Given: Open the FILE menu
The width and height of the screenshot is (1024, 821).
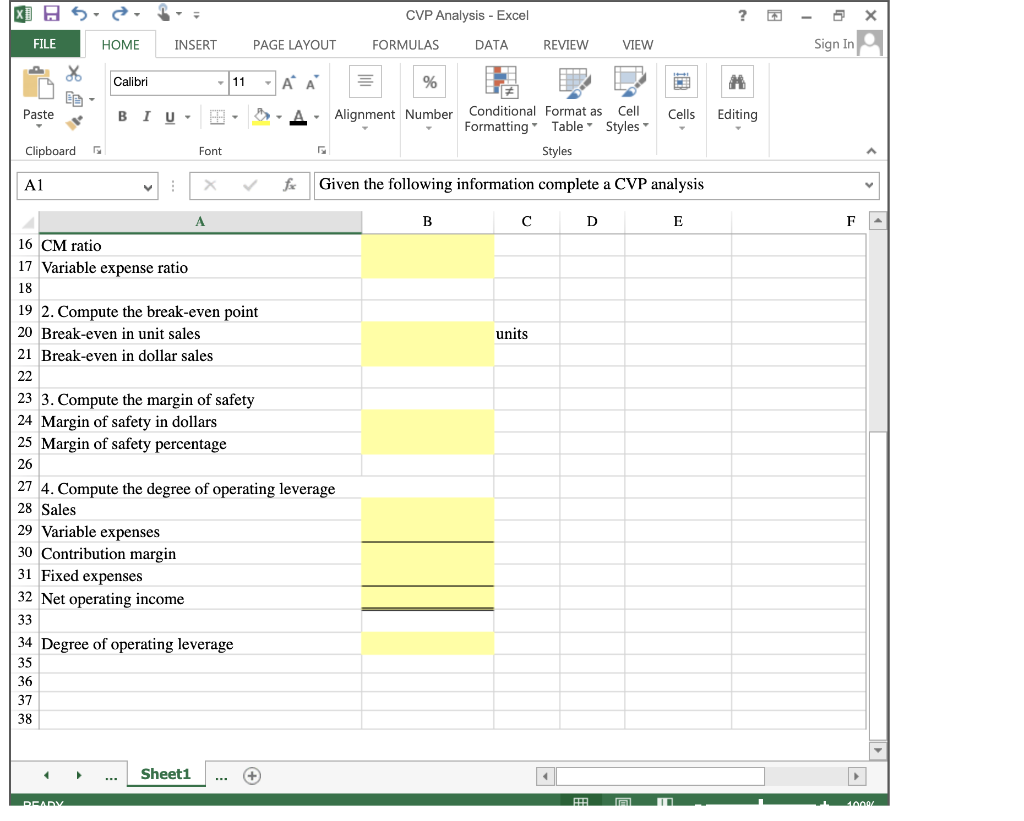Looking at the screenshot, I should click(47, 44).
